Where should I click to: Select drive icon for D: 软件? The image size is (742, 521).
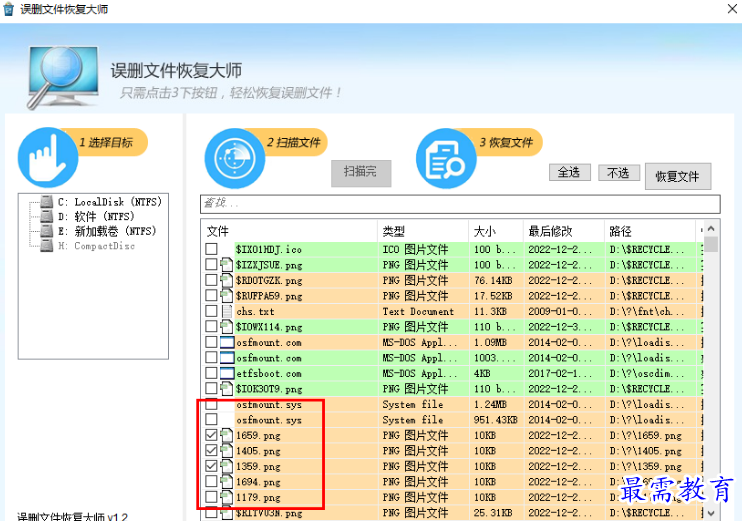click(x=47, y=216)
